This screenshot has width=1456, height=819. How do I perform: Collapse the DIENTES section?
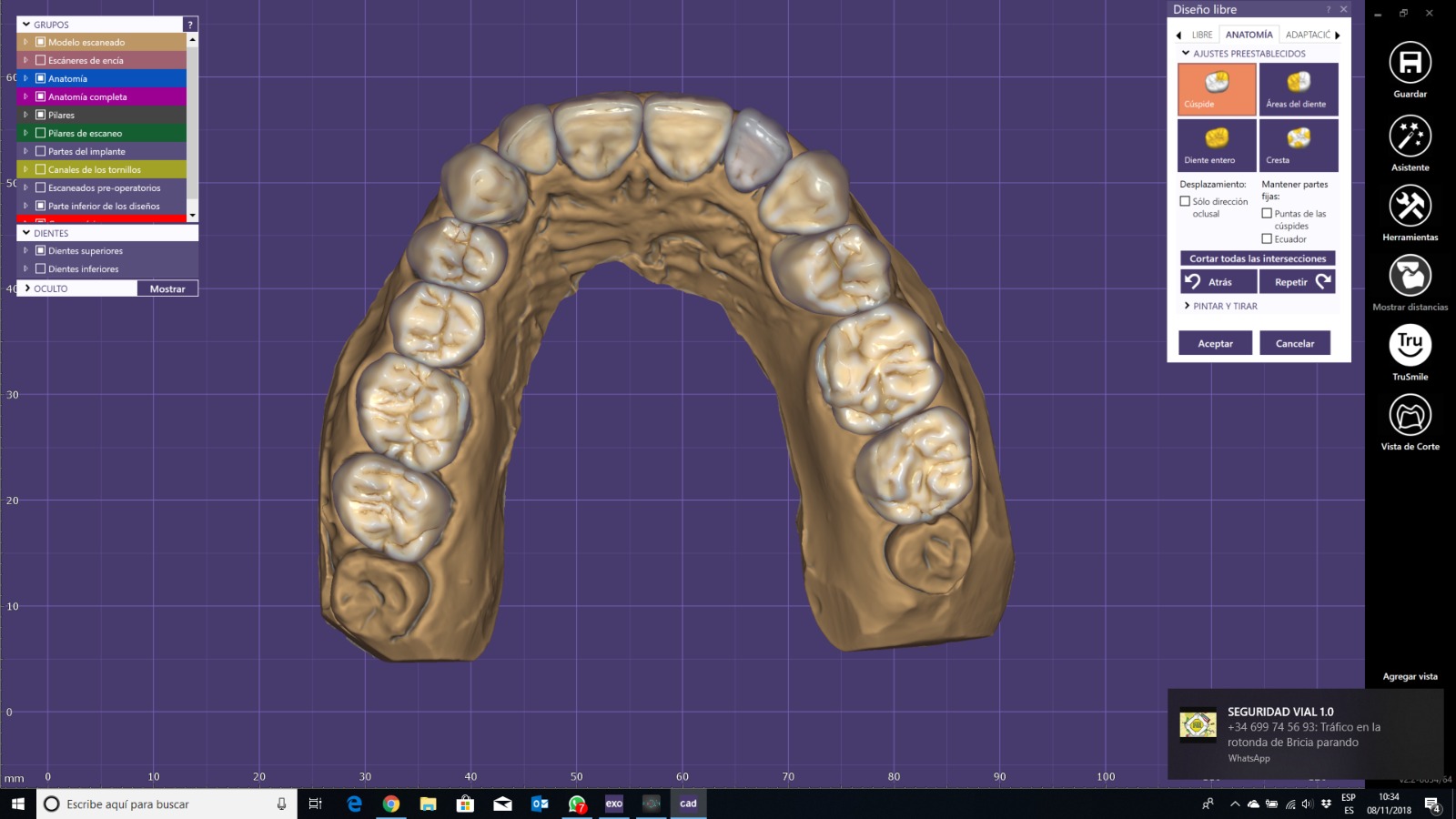[27, 233]
